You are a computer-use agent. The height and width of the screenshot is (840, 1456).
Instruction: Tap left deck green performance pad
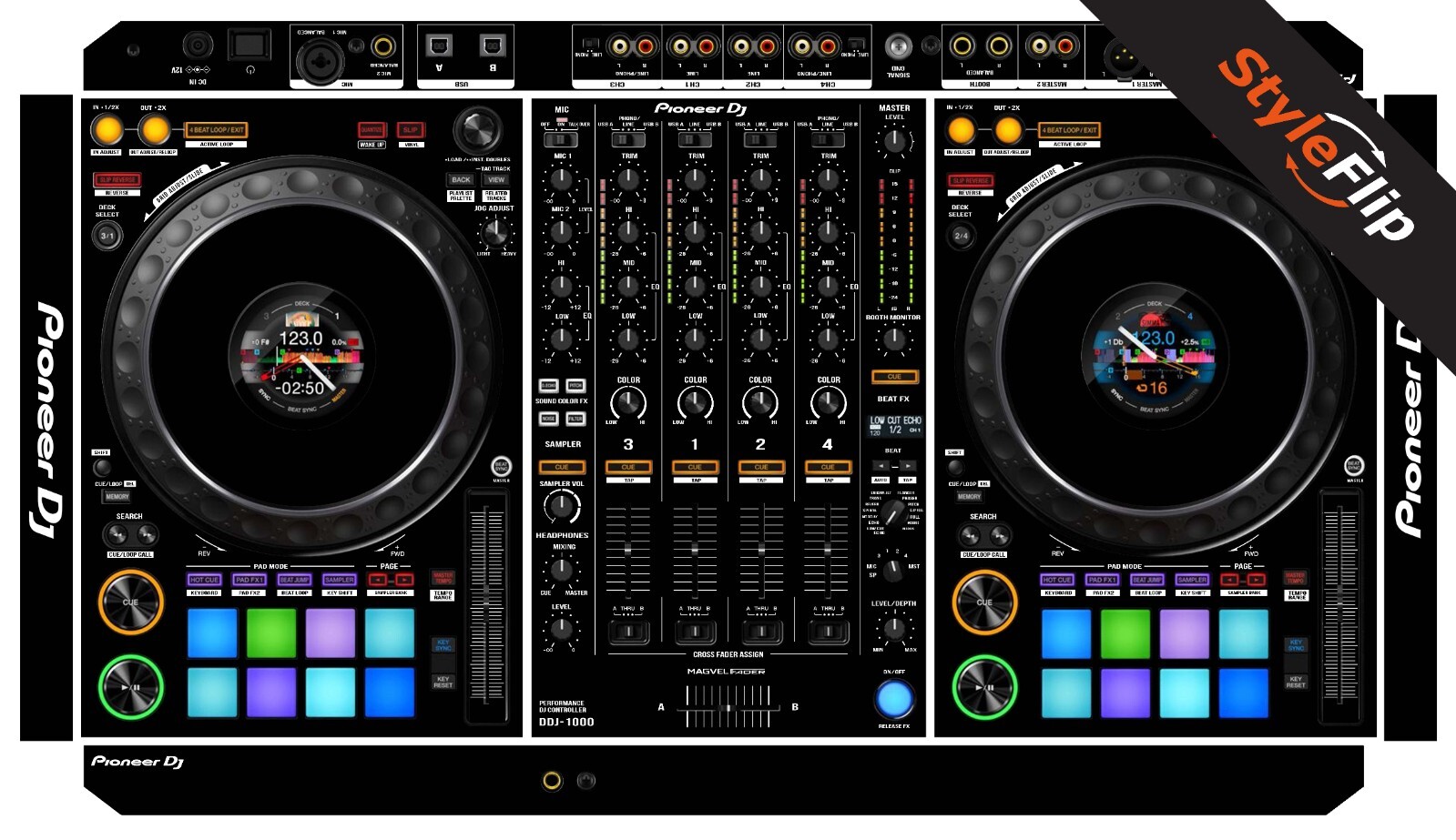point(271,633)
